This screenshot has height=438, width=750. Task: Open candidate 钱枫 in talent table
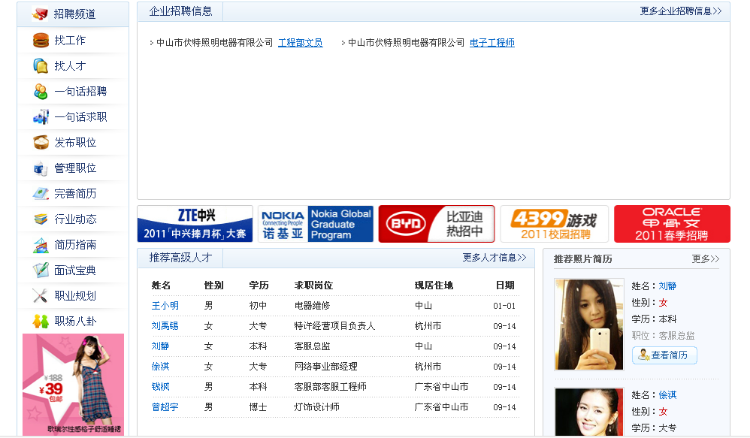[x=160, y=387]
